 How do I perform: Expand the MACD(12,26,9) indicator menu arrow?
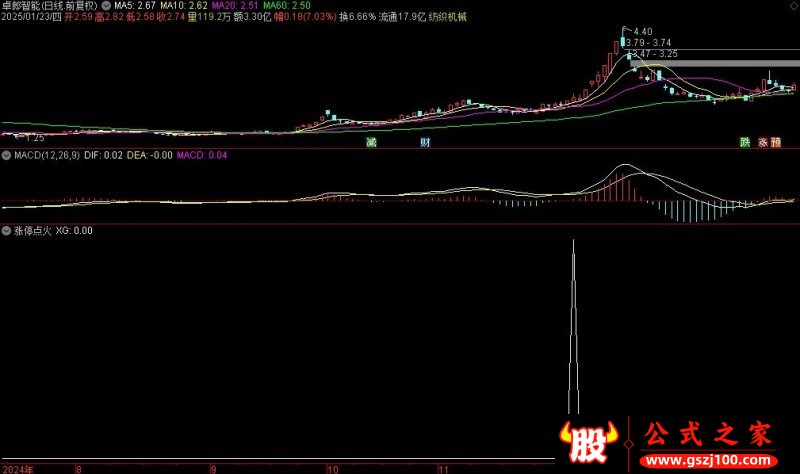tap(6, 155)
